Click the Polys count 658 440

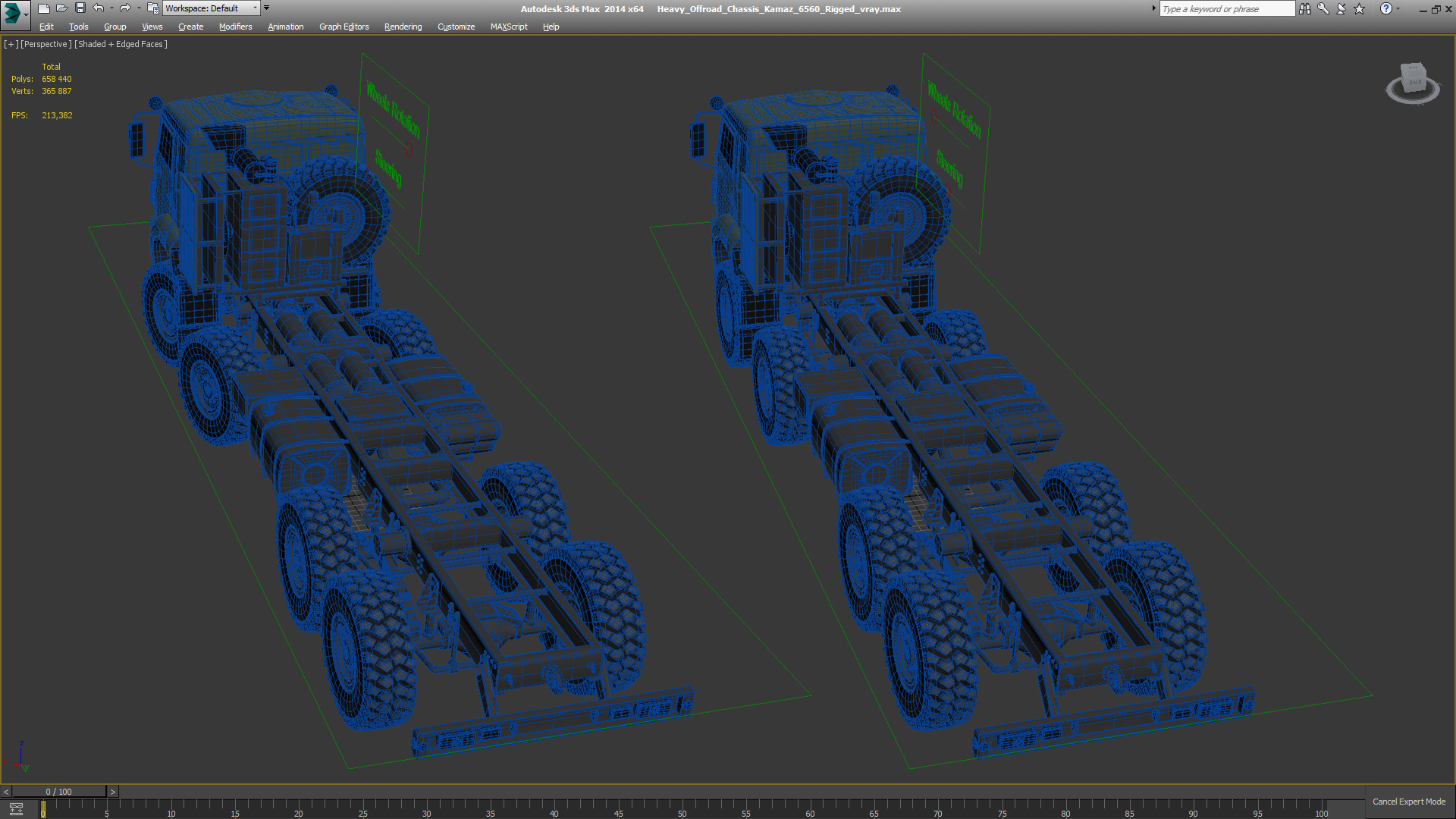[x=57, y=79]
